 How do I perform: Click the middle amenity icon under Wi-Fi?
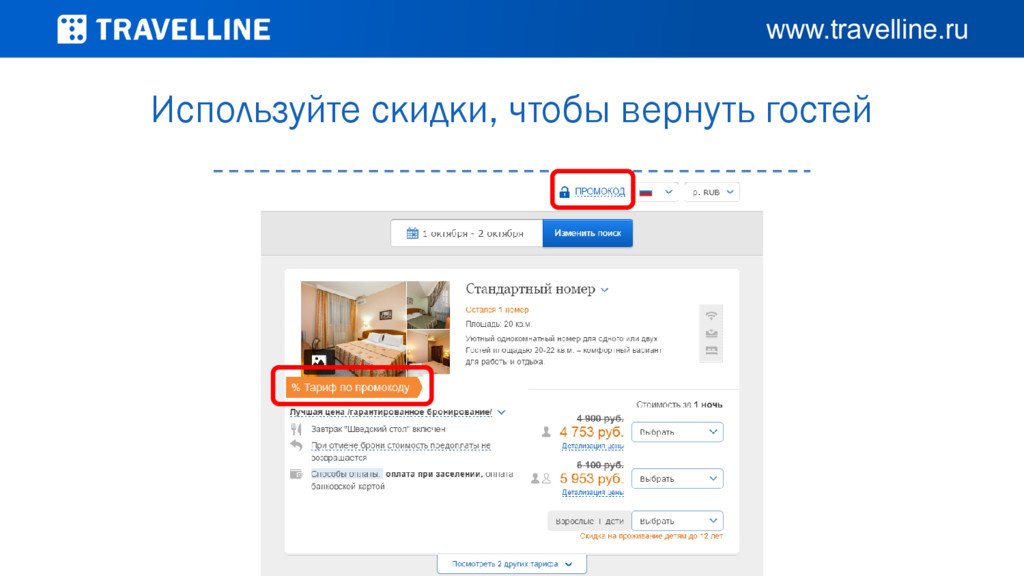(711, 334)
